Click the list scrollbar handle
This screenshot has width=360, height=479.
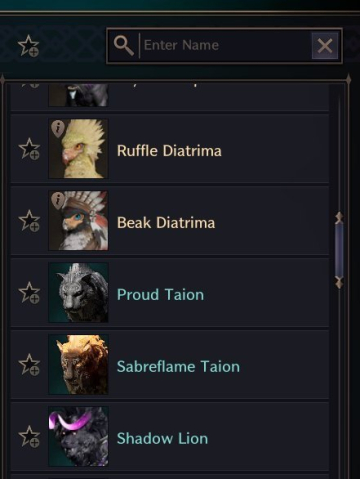tap(339, 250)
